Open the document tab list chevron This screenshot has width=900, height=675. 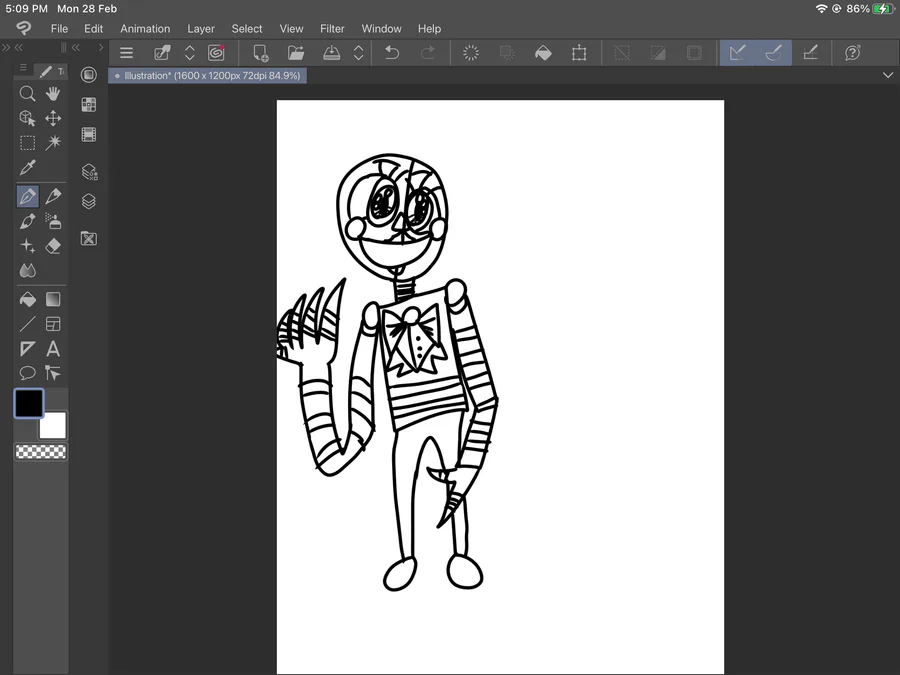[887, 75]
